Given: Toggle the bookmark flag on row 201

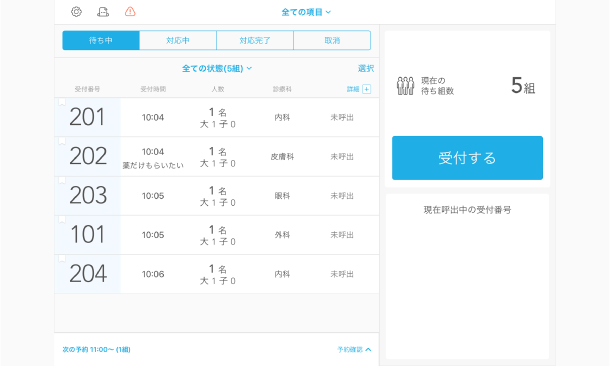Looking at the screenshot, I should point(62,102).
